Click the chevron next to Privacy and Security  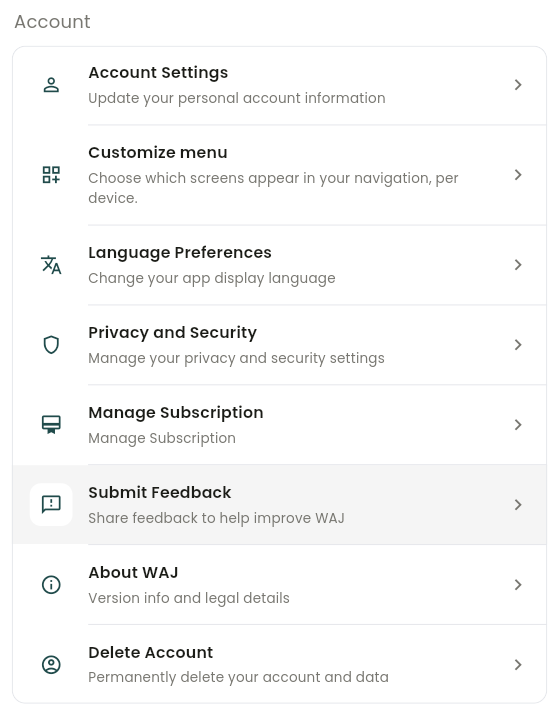click(x=518, y=345)
